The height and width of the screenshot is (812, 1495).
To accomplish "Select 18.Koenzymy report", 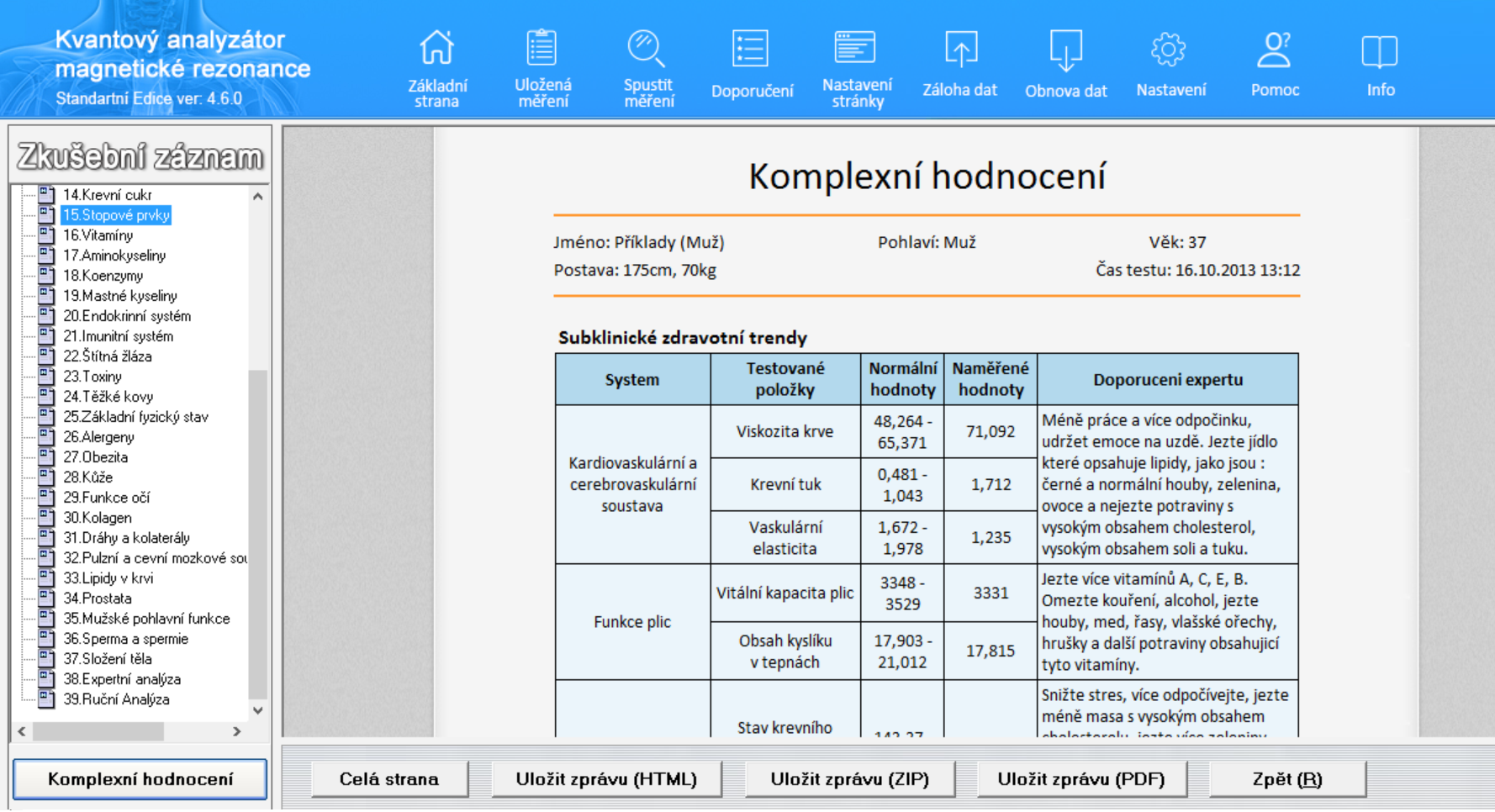I will pos(103,276).
